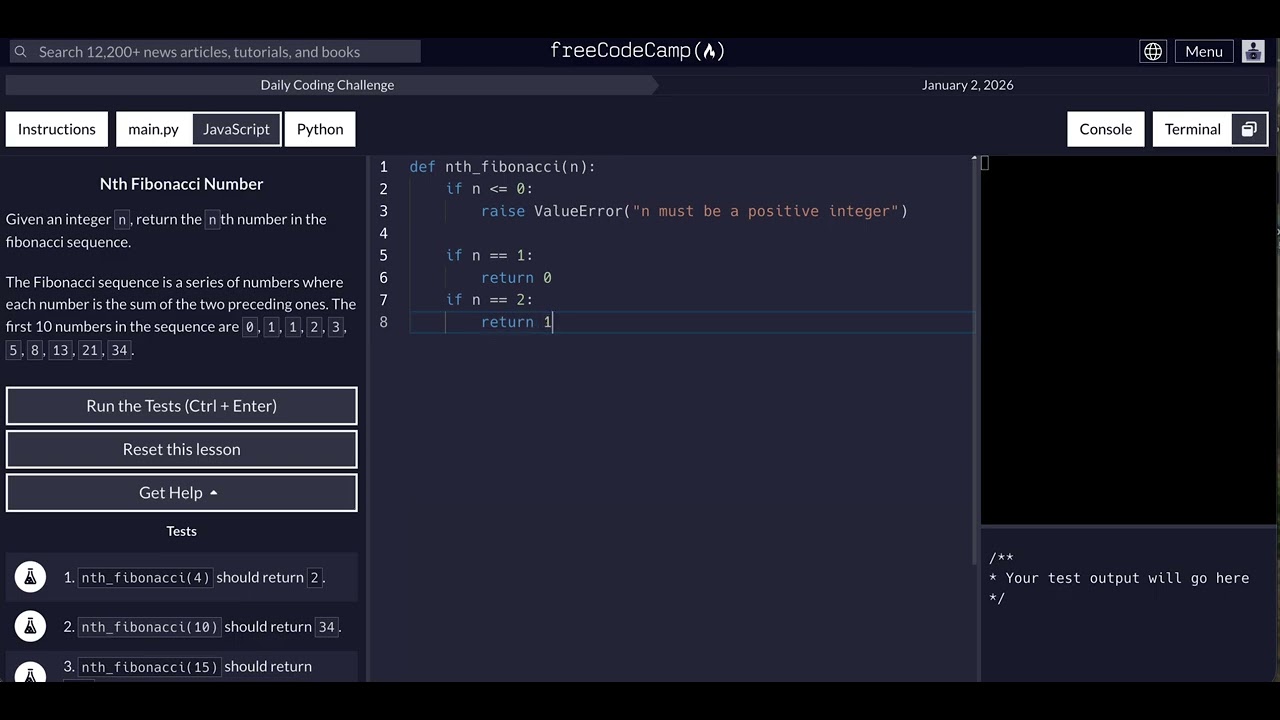The image size is (1280, 720).
Task: Click Reset this lesson
Action: click(x=181, y=449)
